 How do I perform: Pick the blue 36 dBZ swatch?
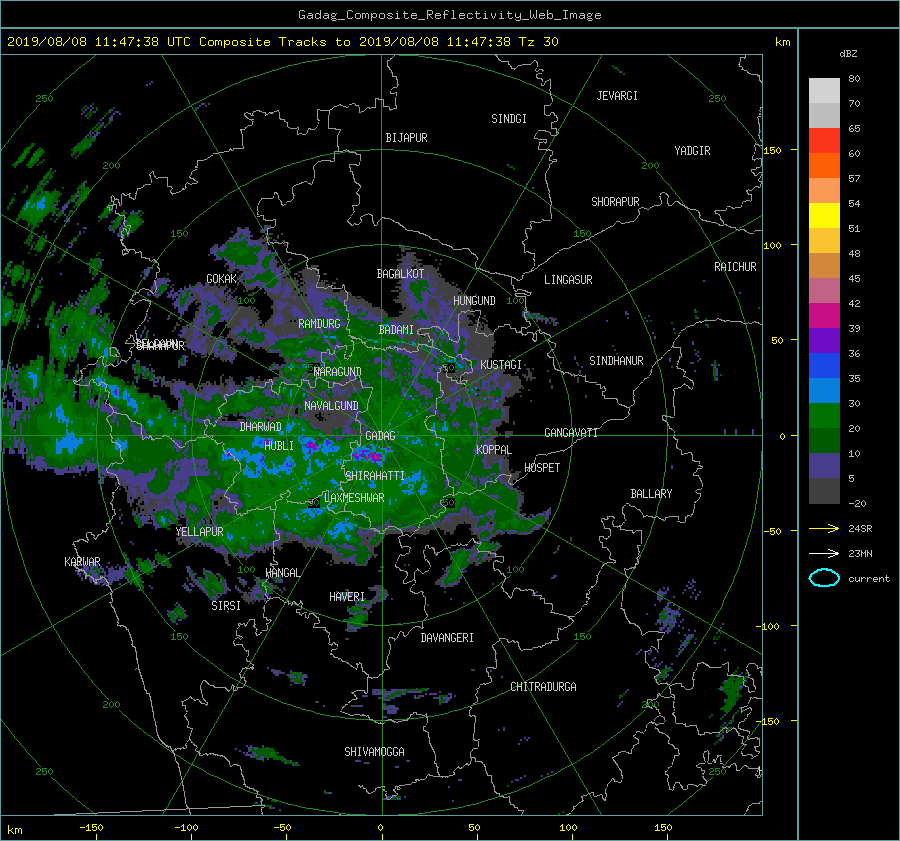click(824, 365)
